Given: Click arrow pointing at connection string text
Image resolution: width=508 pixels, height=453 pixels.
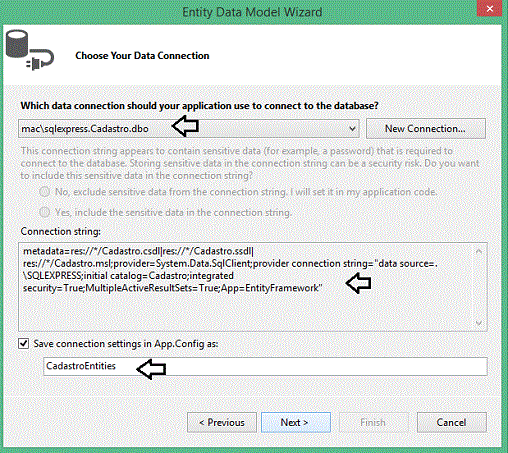Looking at the screenshot, I should point(359,283).
